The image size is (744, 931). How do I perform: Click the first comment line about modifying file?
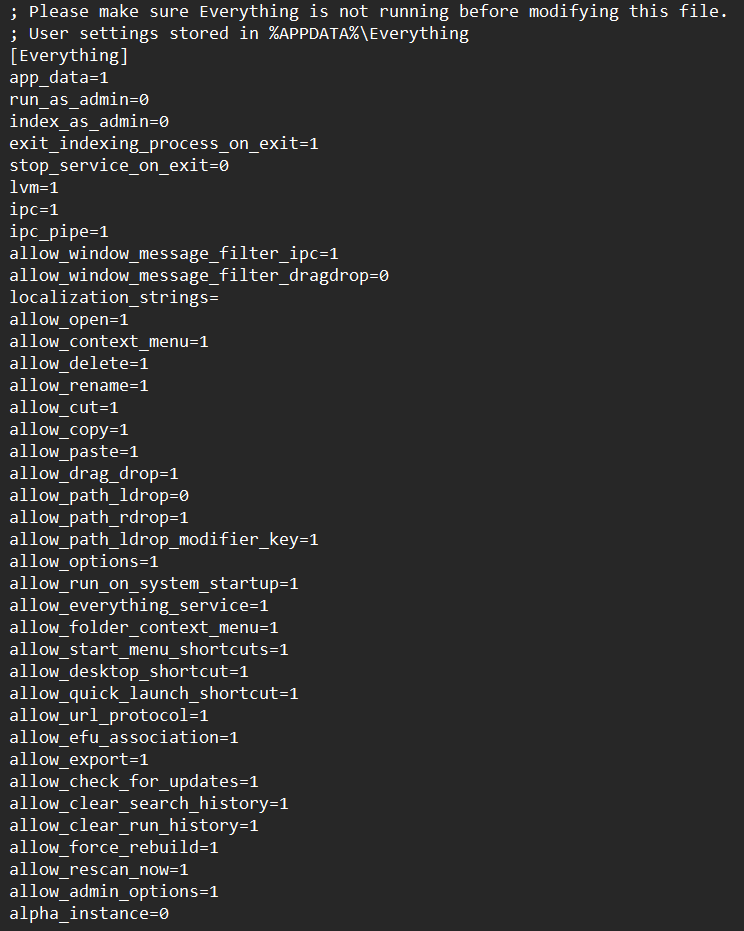point(369,12)
